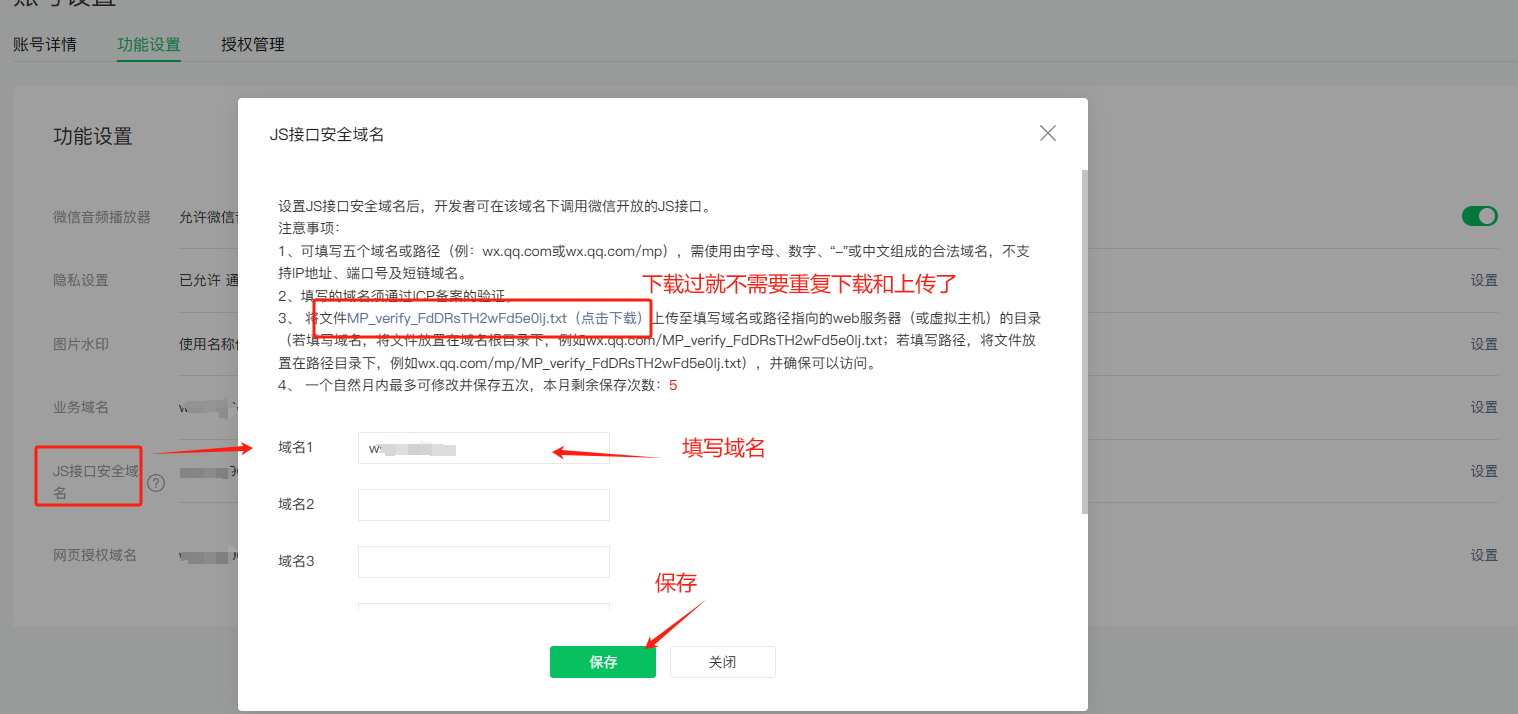Select the partially visible fourth domain field

(x=483, y=606)
